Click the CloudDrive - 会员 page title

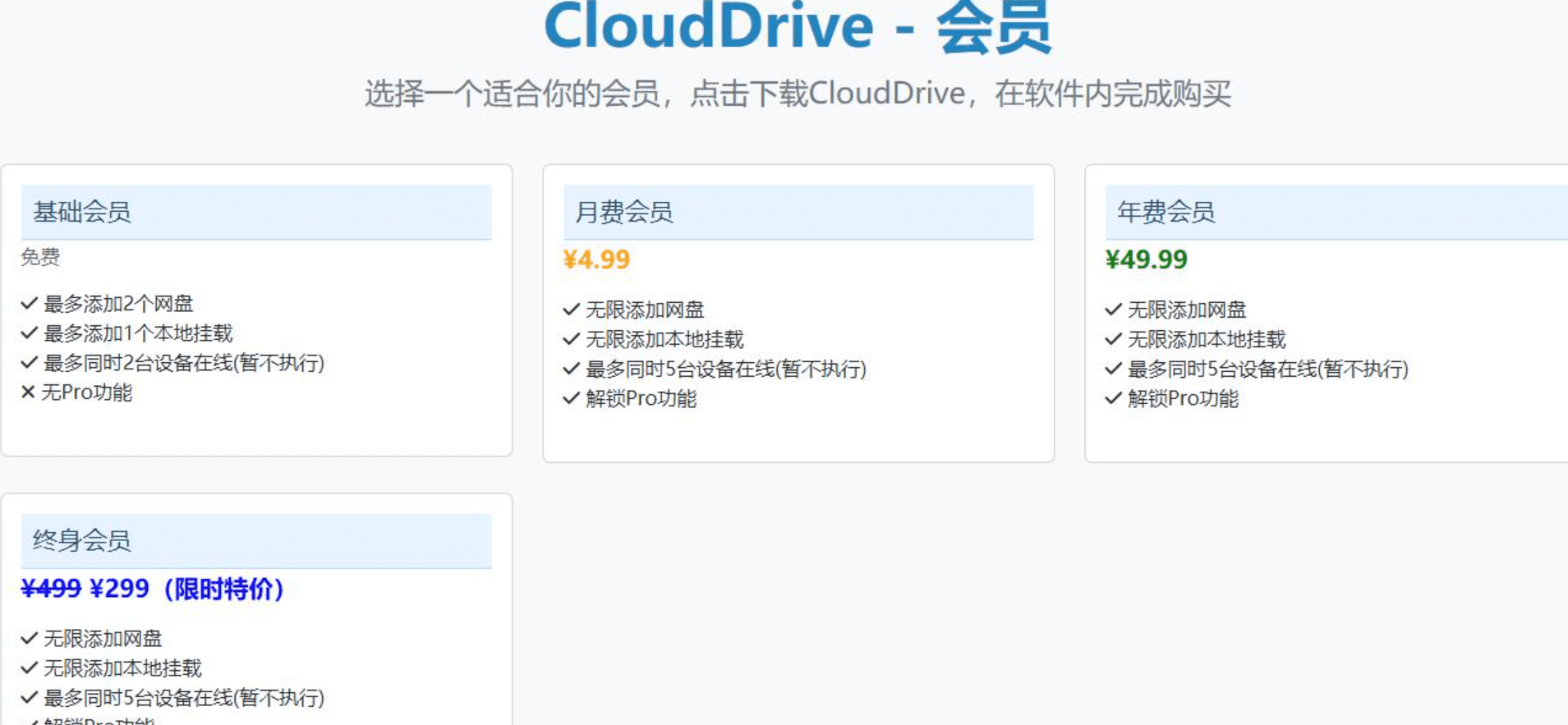click(x=797, y=28)
